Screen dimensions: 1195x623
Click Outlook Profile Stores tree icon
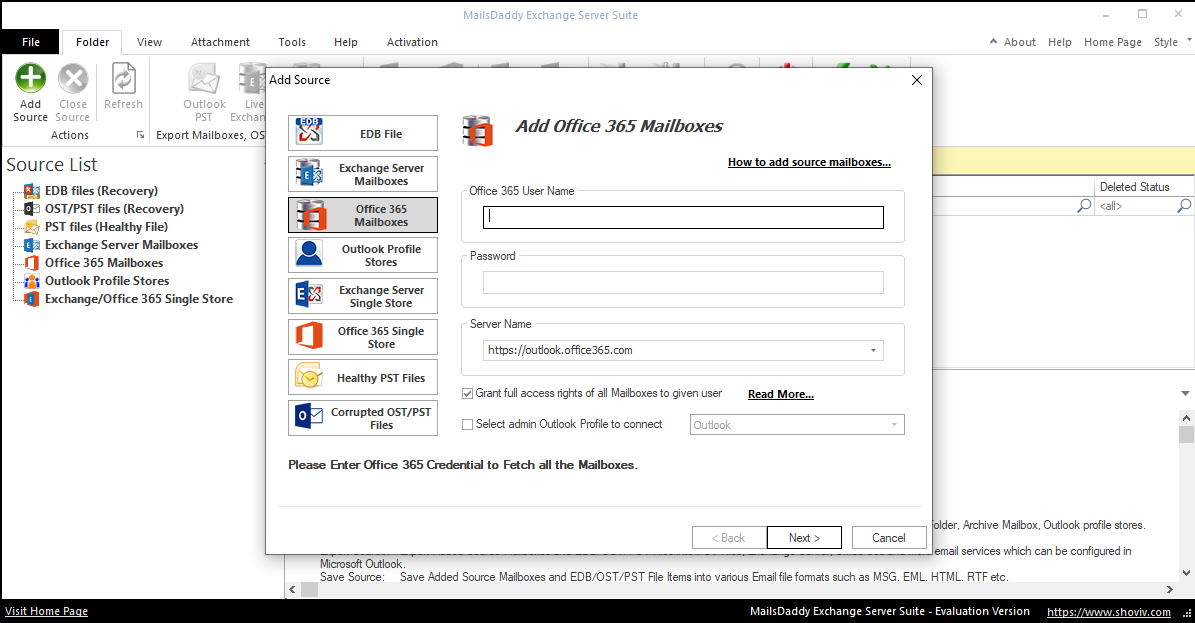pyautogui.click(x=31, y=281)
